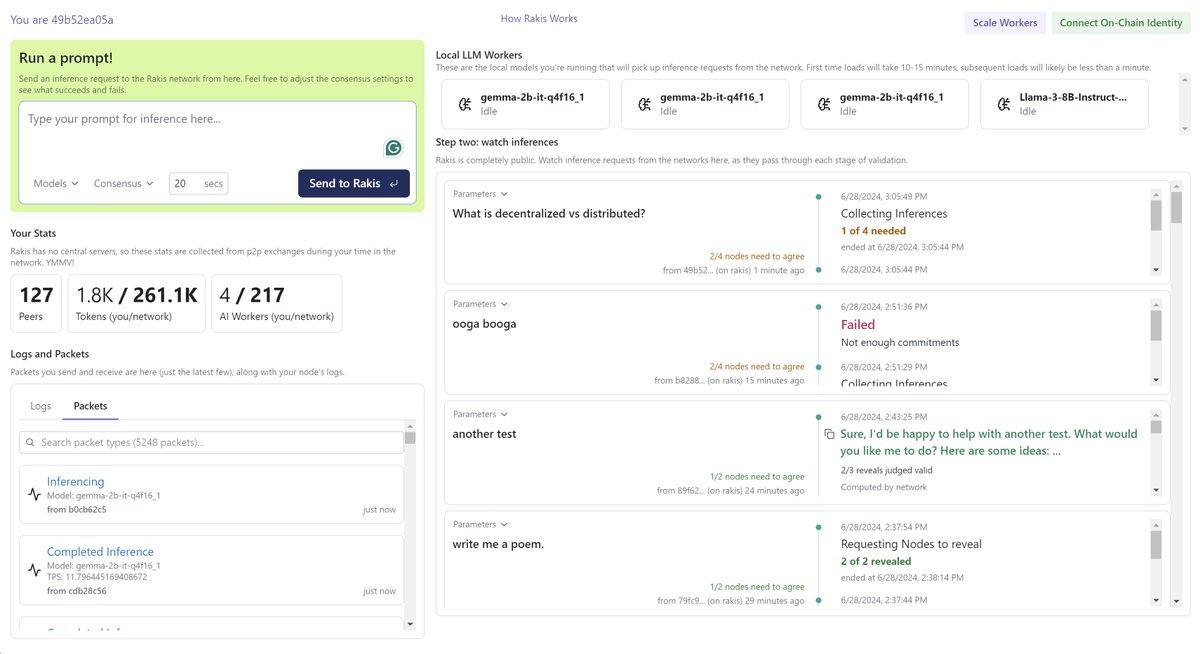The image size is (1200, 654).
Task: Click 'from cdb28c56' in the Completed Inference packet
Action: (x=76, y=591)
